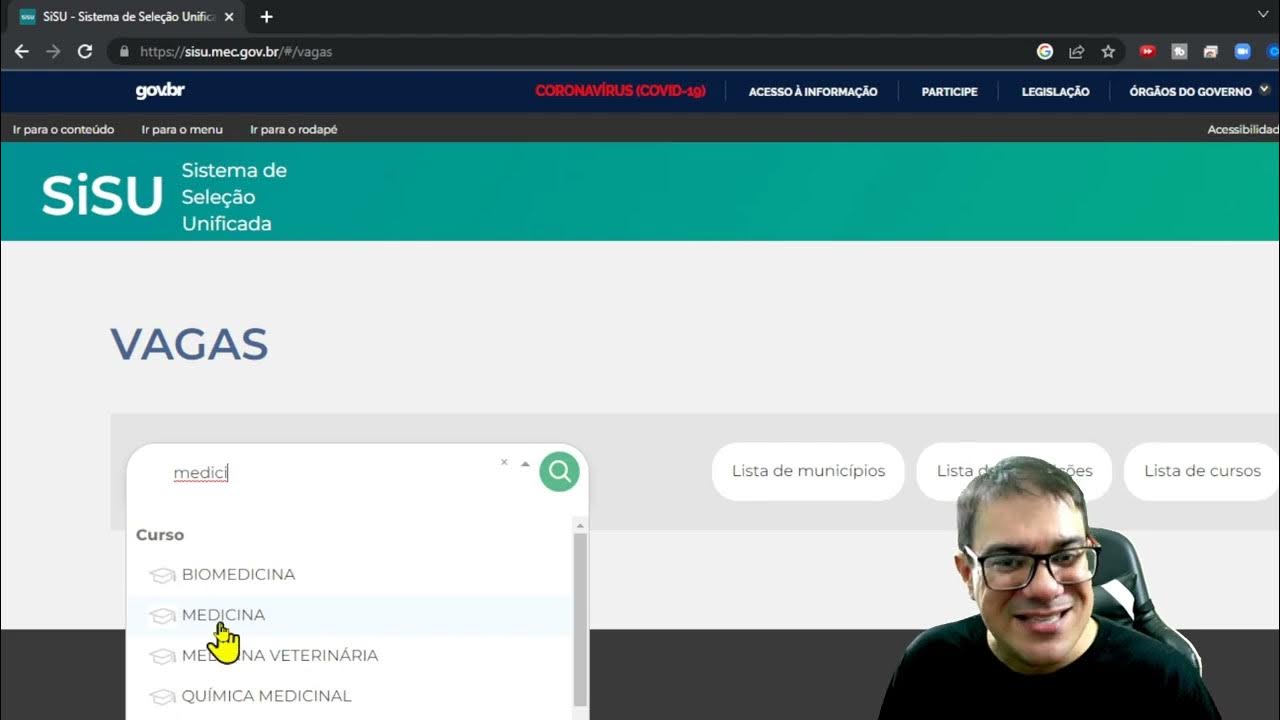Click the stacked windows extension icon
Image resolution: width=1280 pixels, height=720 pixels.
point(1211,51)
